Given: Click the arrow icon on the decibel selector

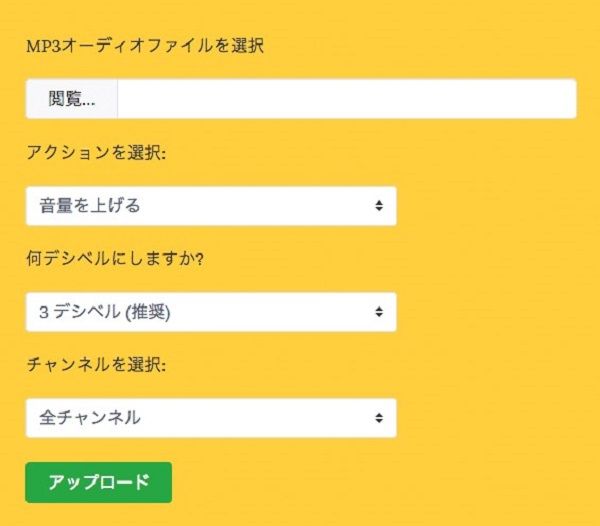Looking at the screenshot, I should point(379,312).
